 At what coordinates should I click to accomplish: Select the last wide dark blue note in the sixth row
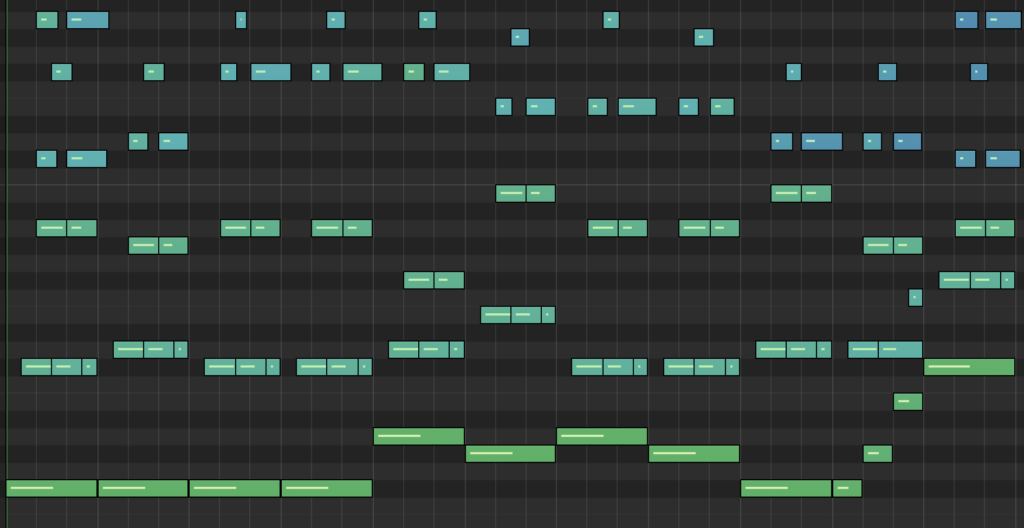pos(1002,159)
